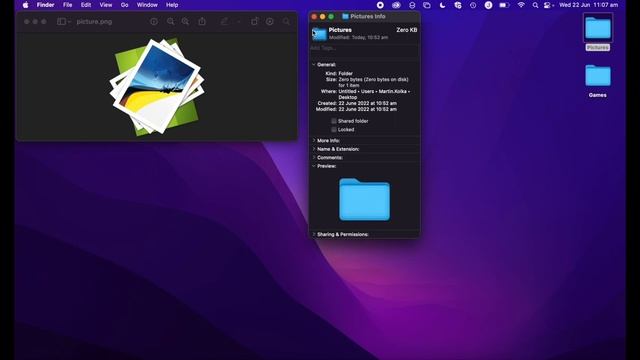Click the Add Tags field in Pictures Info
The height and width of the screenshot is (360, 640).
(364, 48)
